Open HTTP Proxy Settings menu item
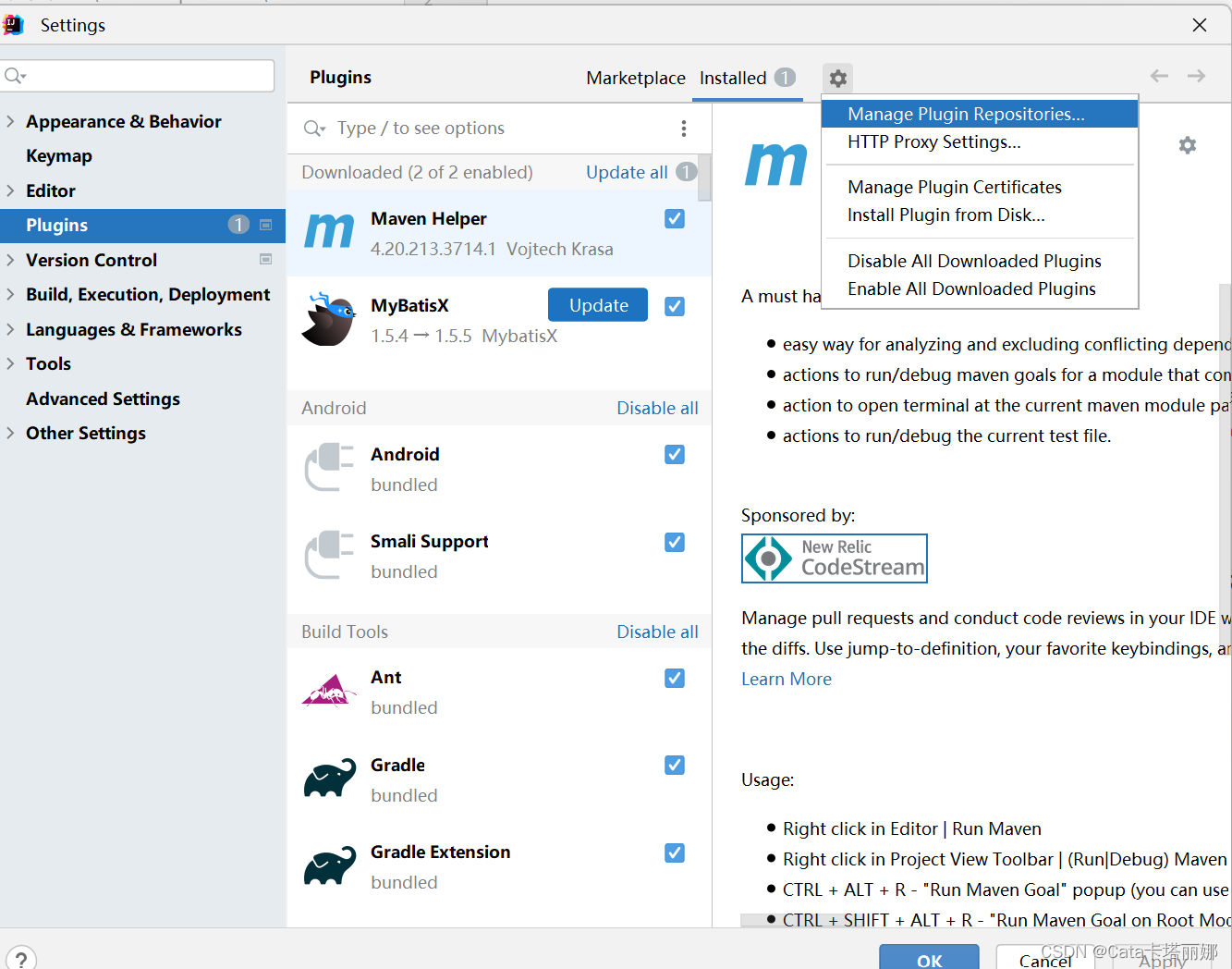The image size is (1232, 969). (980, 141)
